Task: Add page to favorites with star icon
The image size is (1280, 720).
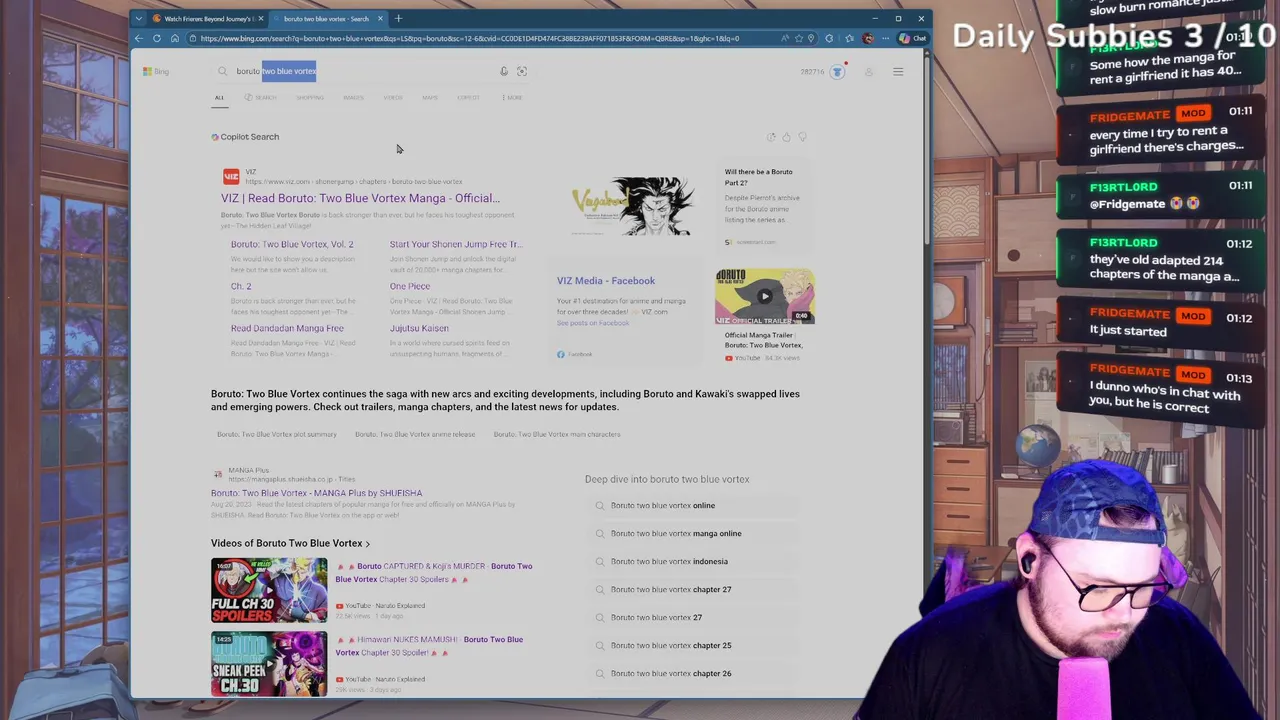Action: [798, 38]
